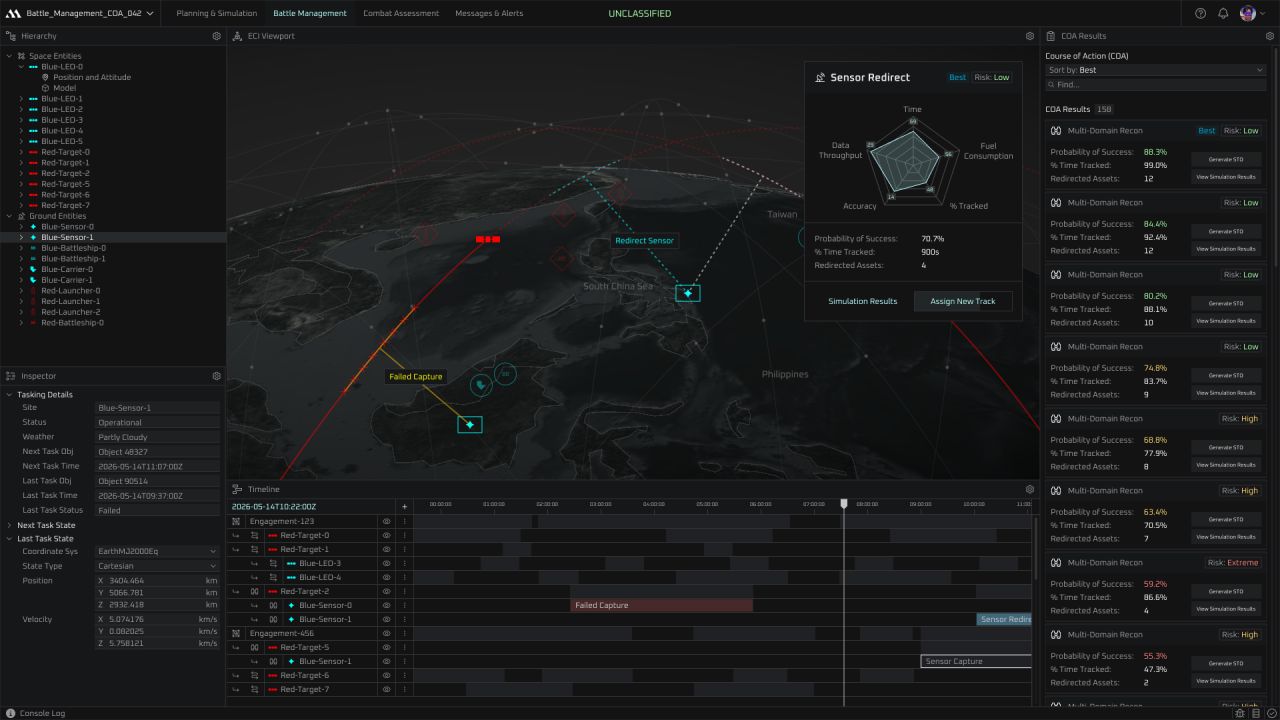This screenshot has height=720, width=1280.
Task: View Simulation Results for the 84.4% COA
Action: click(x=1226, y=249)
